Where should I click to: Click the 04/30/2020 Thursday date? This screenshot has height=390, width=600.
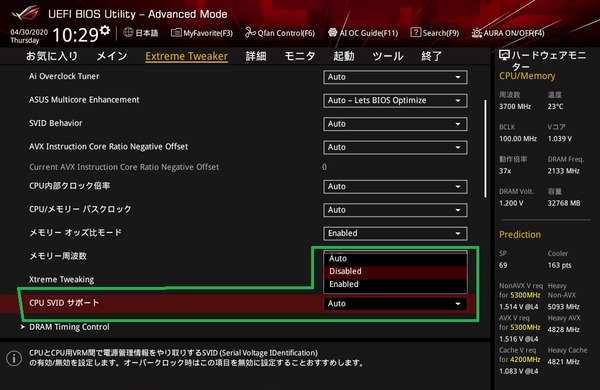[29, 36]
